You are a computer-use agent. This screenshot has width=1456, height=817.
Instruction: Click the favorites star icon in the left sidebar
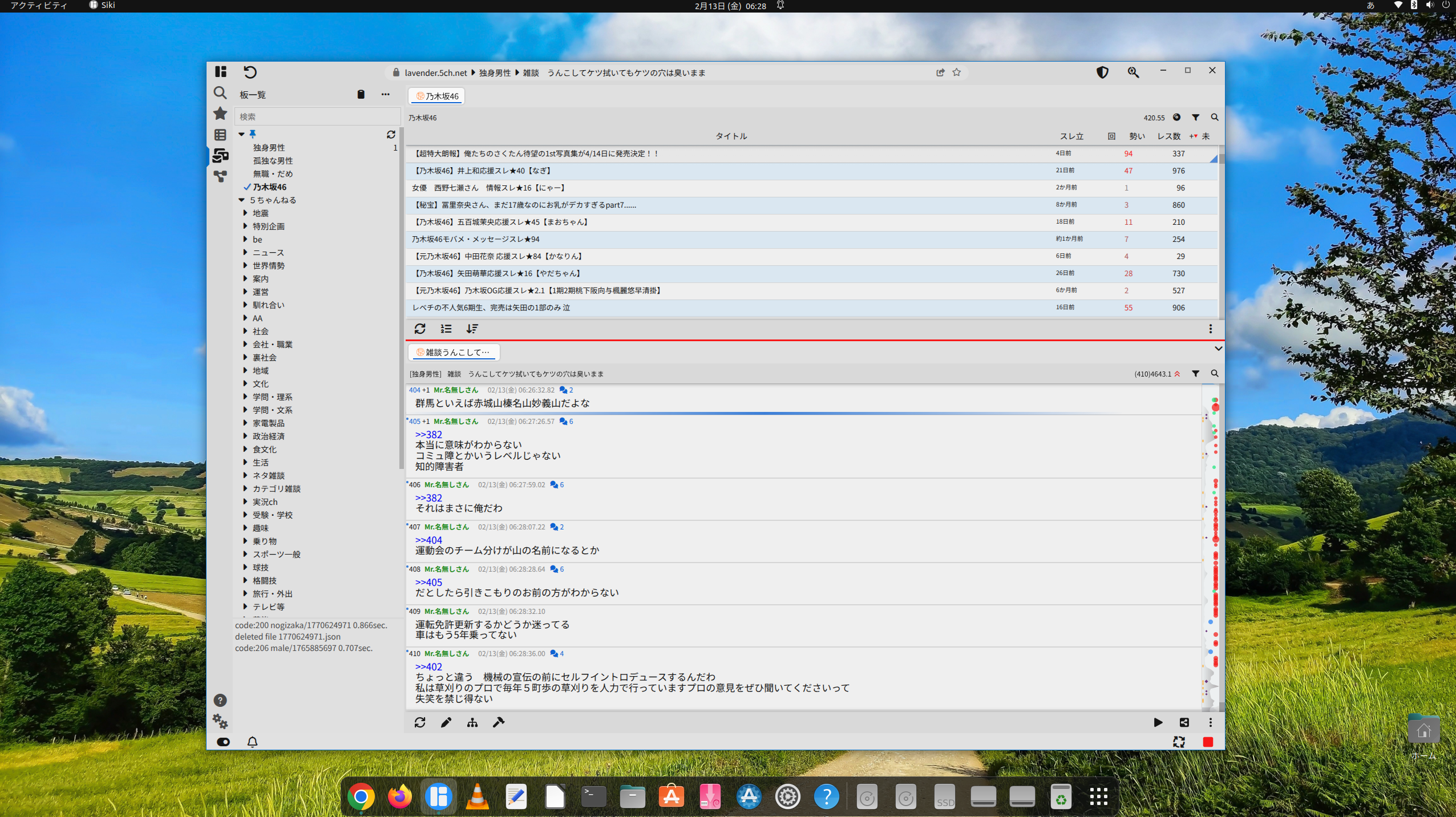(x=220, y=114)
